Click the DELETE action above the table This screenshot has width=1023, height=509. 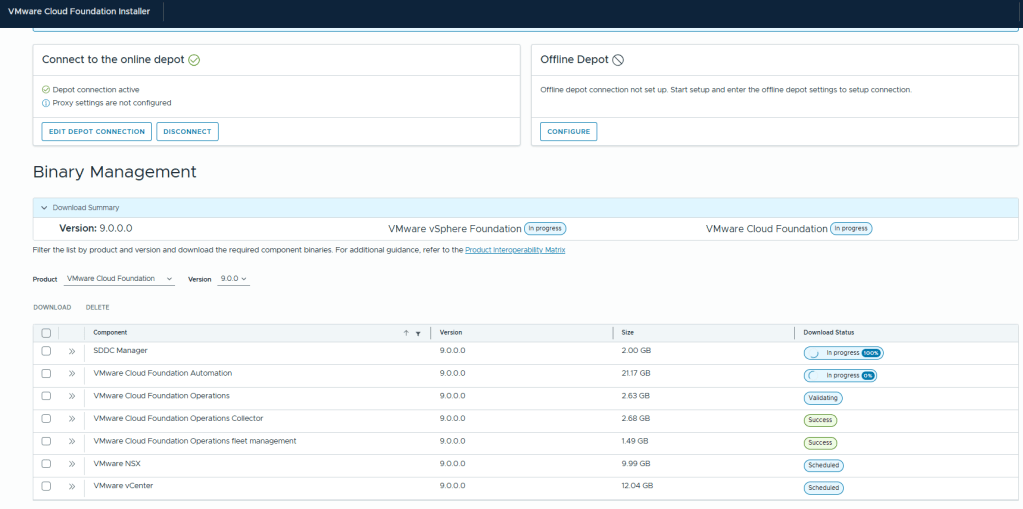pyautogui.click(x=97, y=307)
